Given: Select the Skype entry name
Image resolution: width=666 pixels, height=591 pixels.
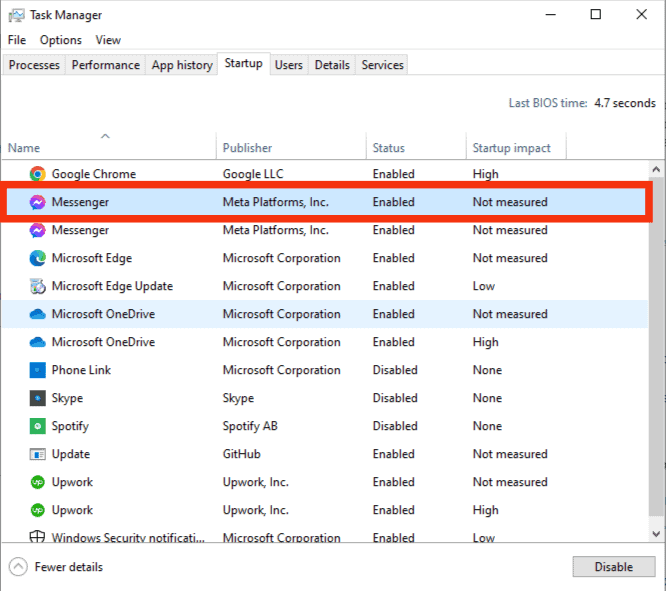Looking at the screenshot, I should point(67,398).
